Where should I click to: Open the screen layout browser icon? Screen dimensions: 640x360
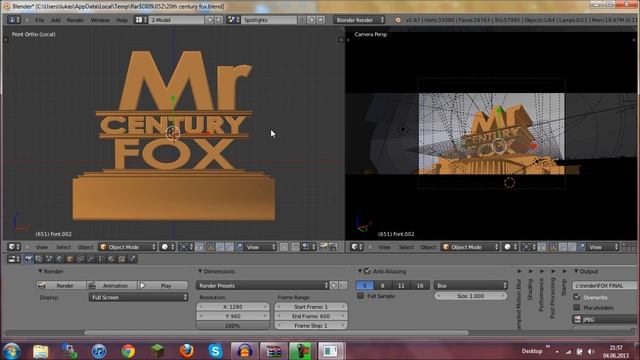(x=141, y=20)
